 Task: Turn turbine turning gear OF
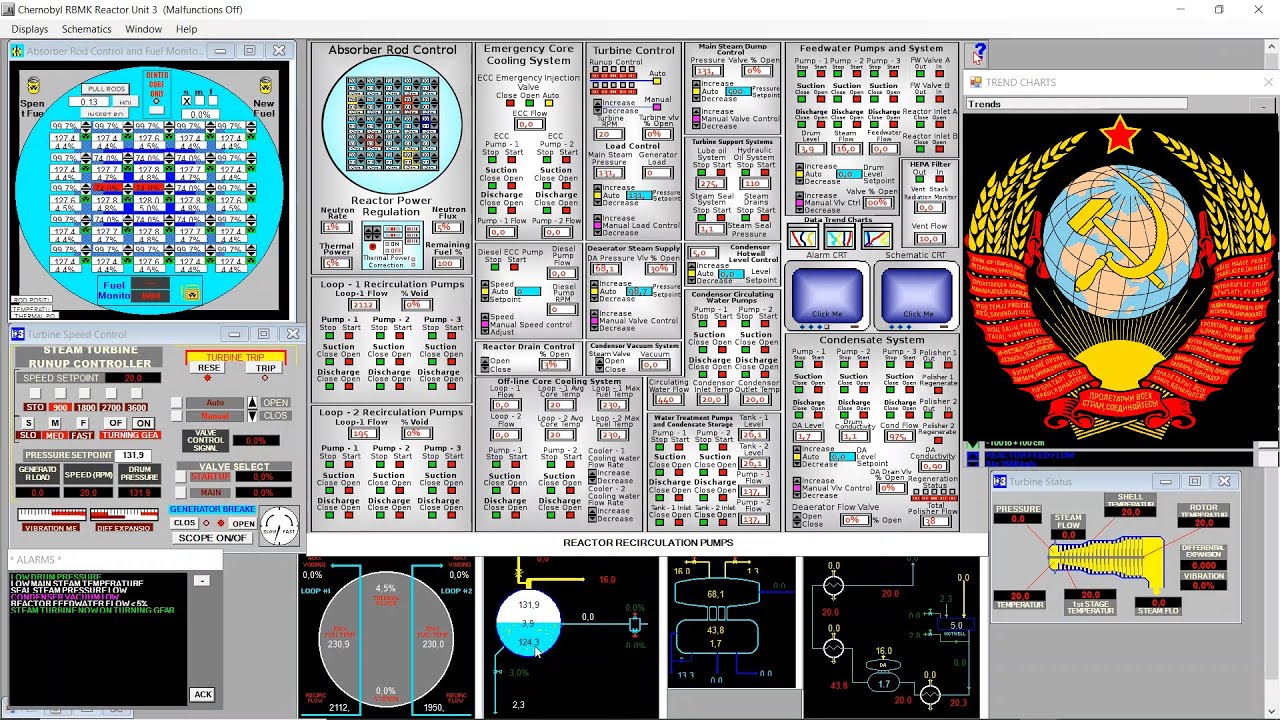pyautogui.click(x=115, y=423)
